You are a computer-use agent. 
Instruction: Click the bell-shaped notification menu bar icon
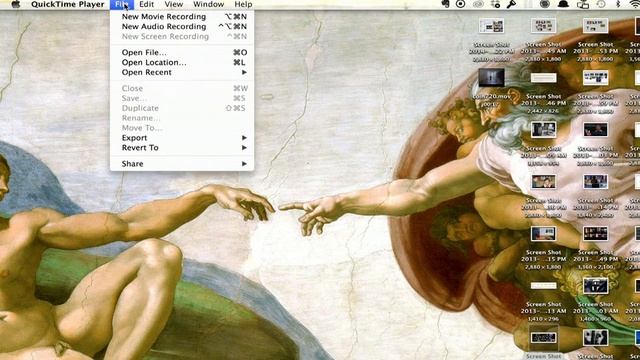click(x=563, y=4)
